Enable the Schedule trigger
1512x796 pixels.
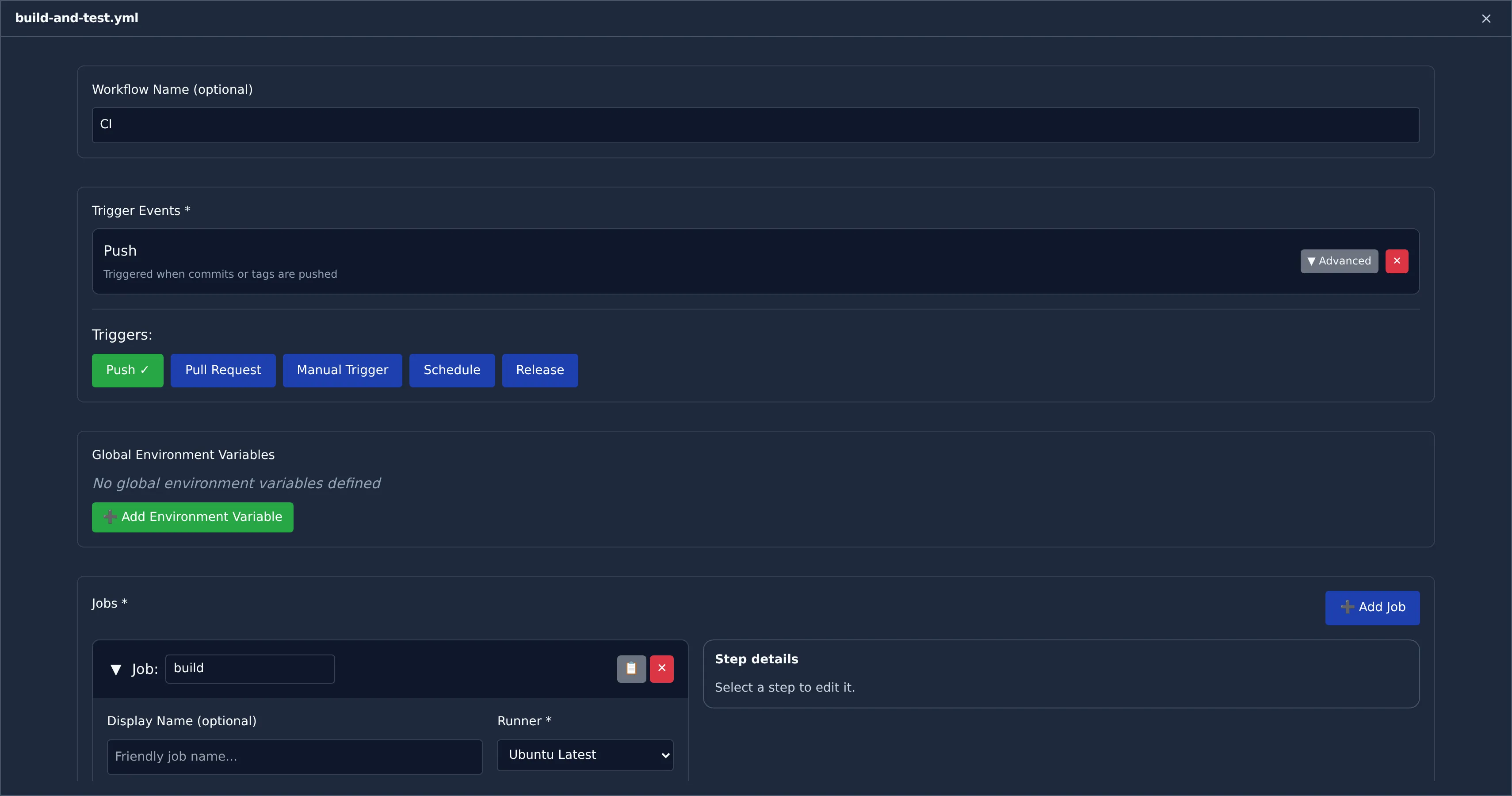[x=452, y=371]
